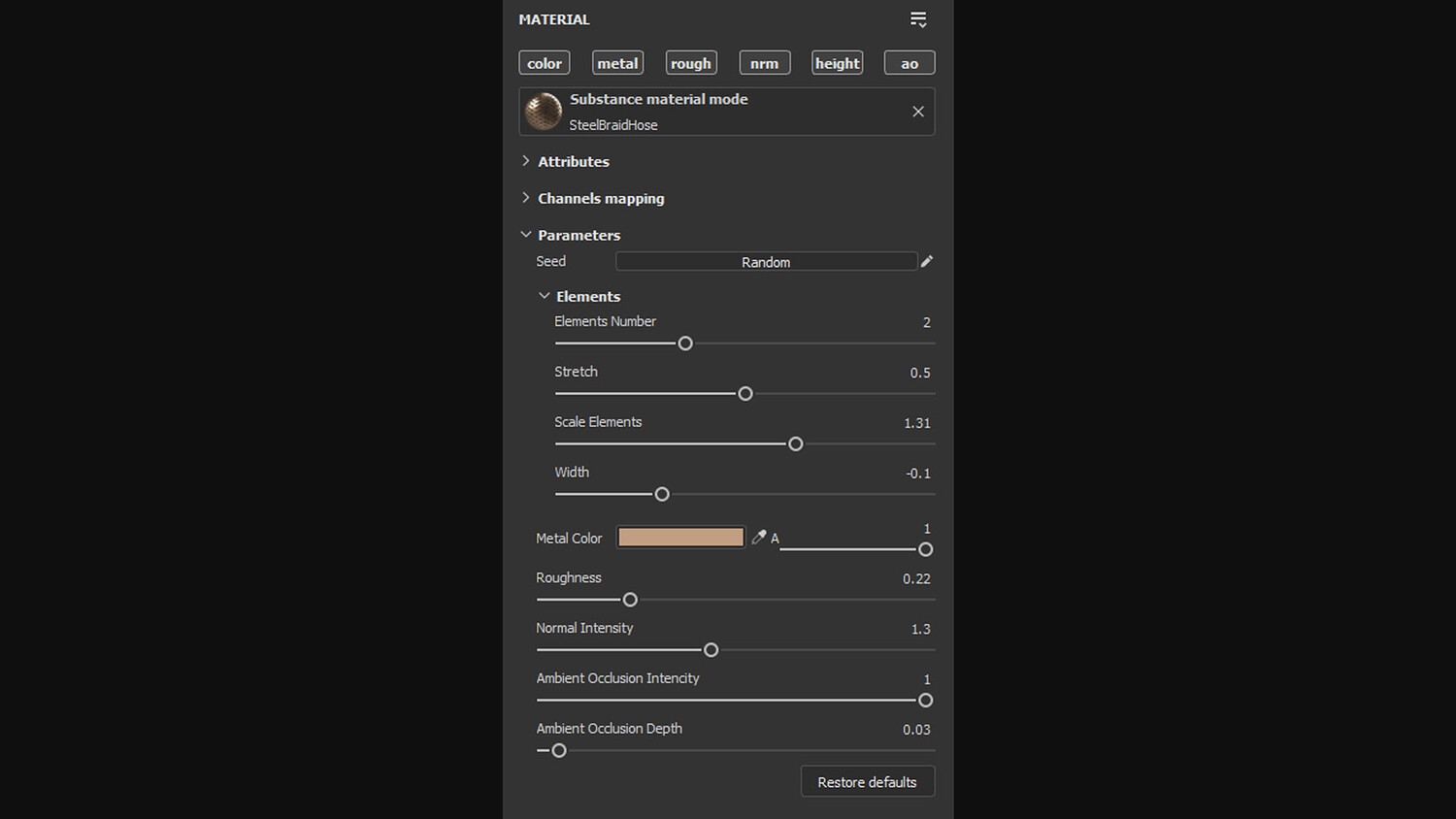Image resolution: width=1456 pixels, height=819 pixels.
Task: Open the Material panel options menu icon
Action: [x=918, y=19]
